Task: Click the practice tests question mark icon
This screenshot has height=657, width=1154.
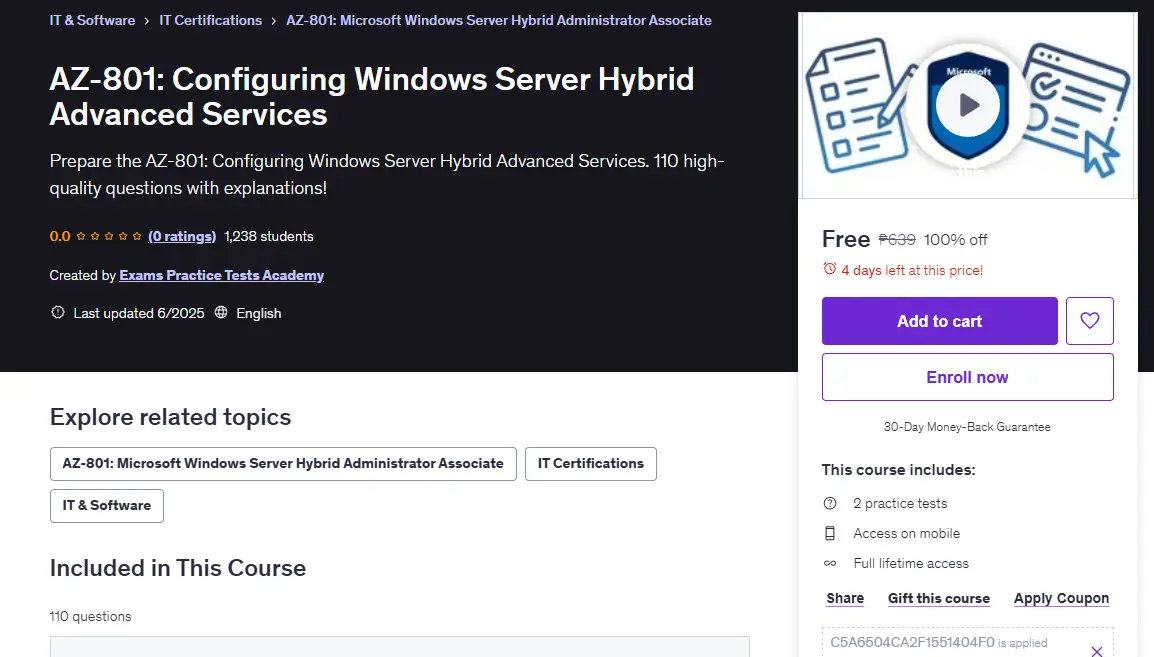Action: [830, 503]
